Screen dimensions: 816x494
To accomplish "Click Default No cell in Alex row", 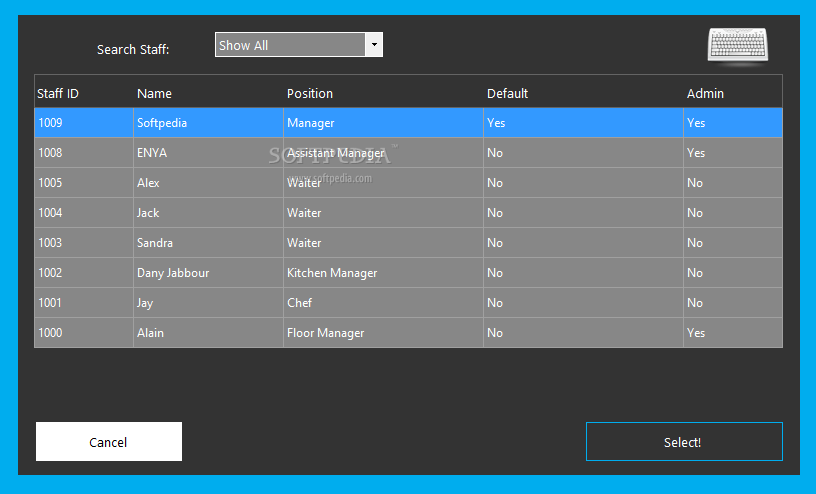I will pos(583,183).
